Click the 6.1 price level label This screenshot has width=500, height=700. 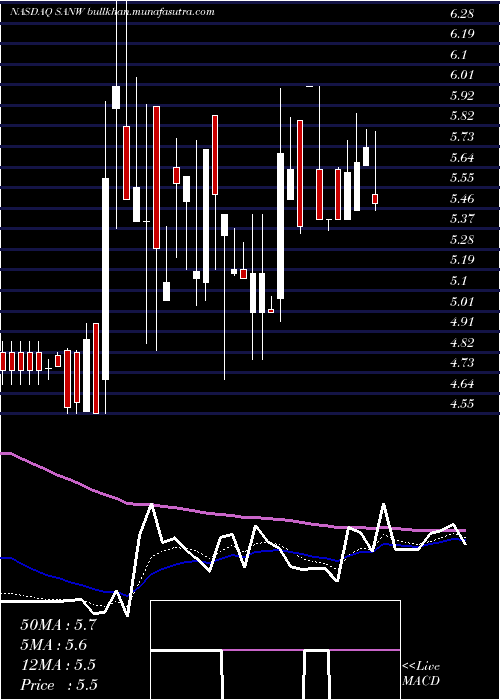[x=458, y=54]
